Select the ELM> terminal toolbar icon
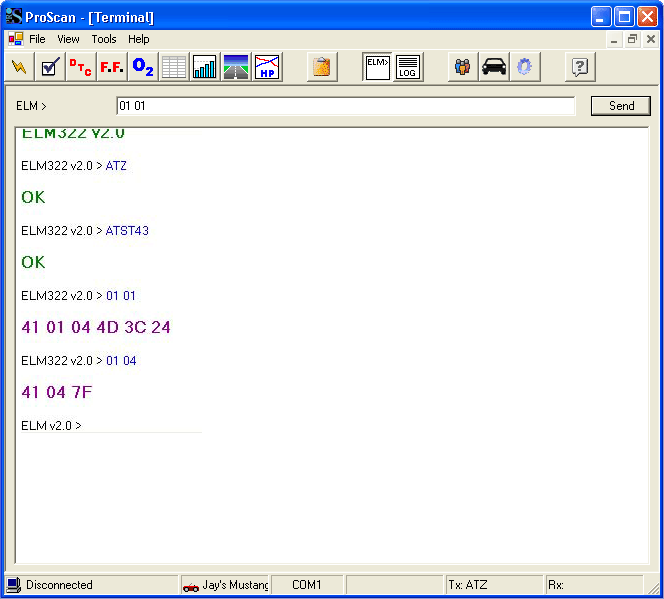The height and width of the screenshot is (599, 664). tap(377, 66)
